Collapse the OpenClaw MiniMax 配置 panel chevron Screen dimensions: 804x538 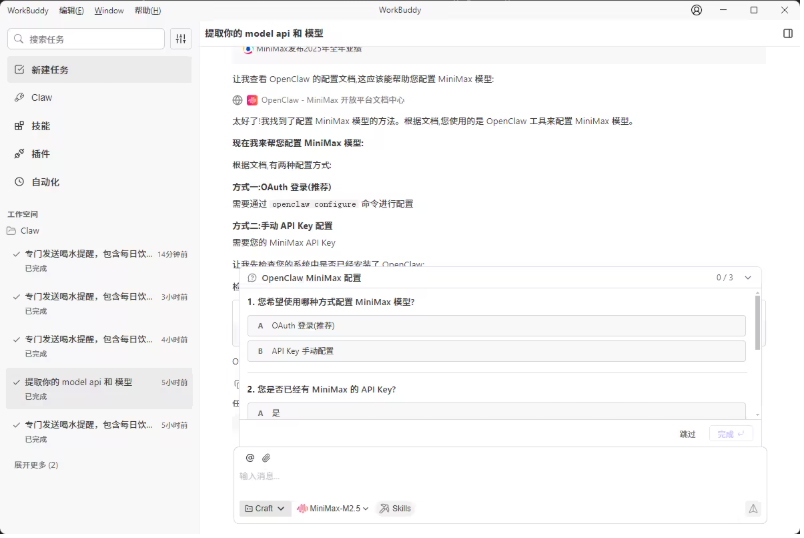point(748,277)
